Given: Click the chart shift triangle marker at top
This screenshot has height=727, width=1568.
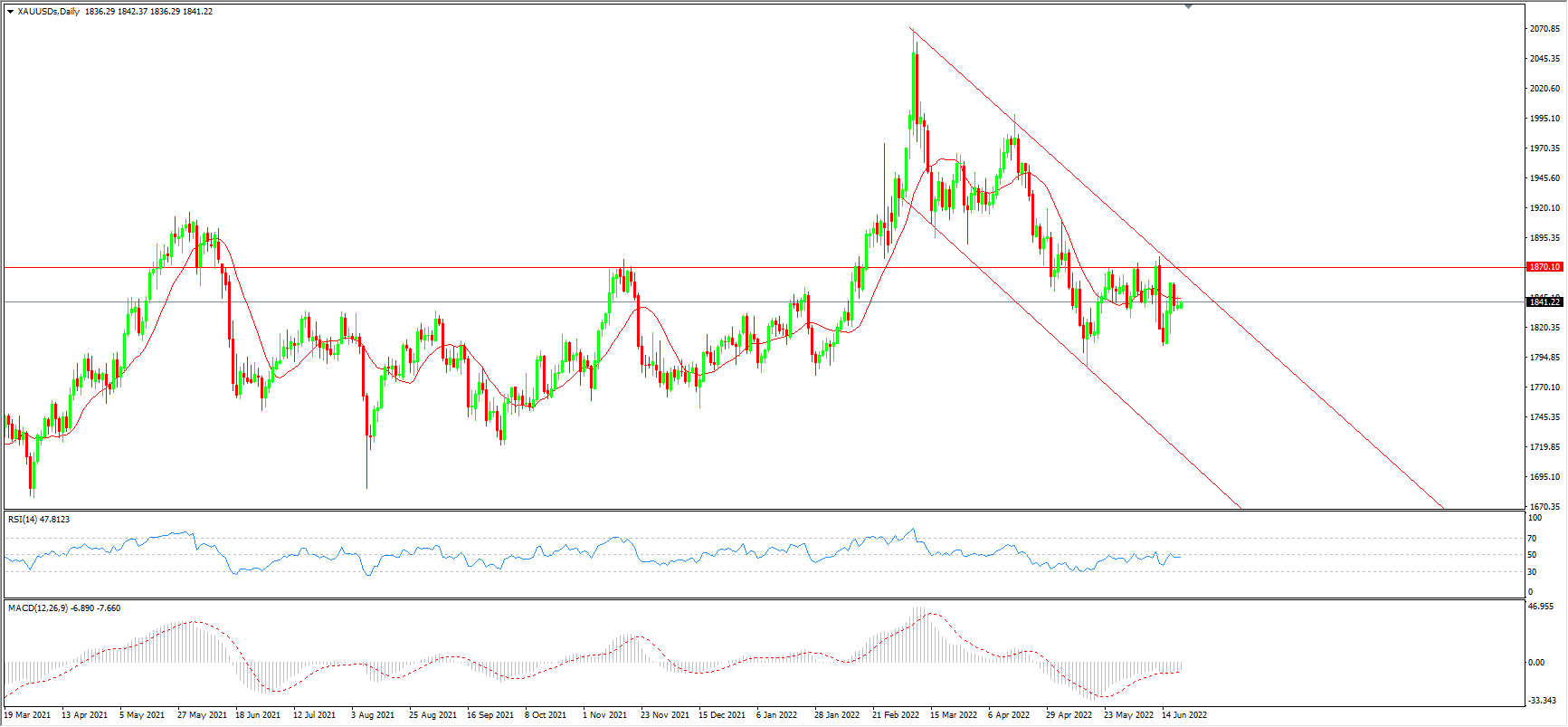Looking at the screenshot, I should coord(1188,6).
